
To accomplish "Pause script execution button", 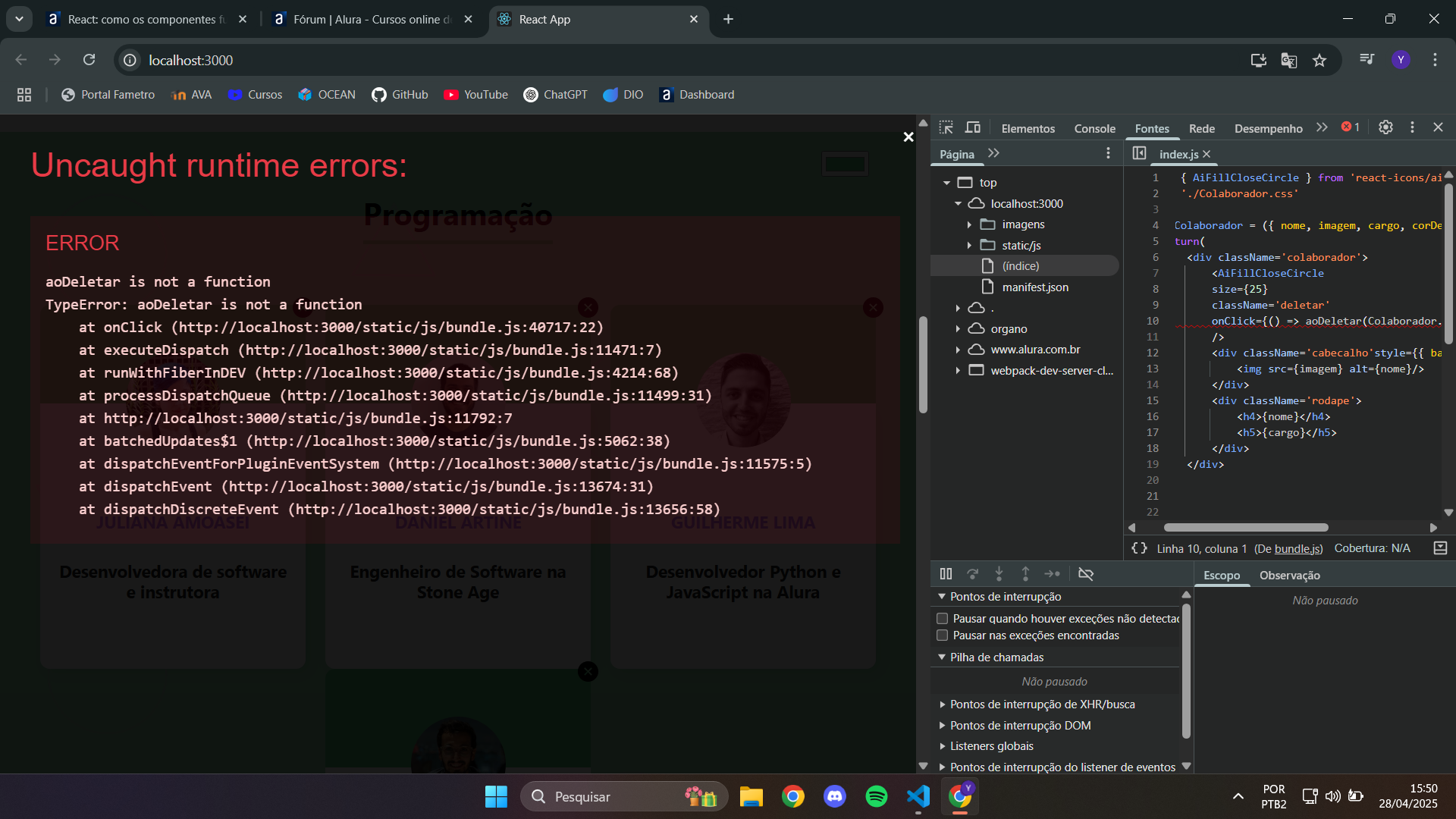I will pyautogui.click(x=946, y=574).
